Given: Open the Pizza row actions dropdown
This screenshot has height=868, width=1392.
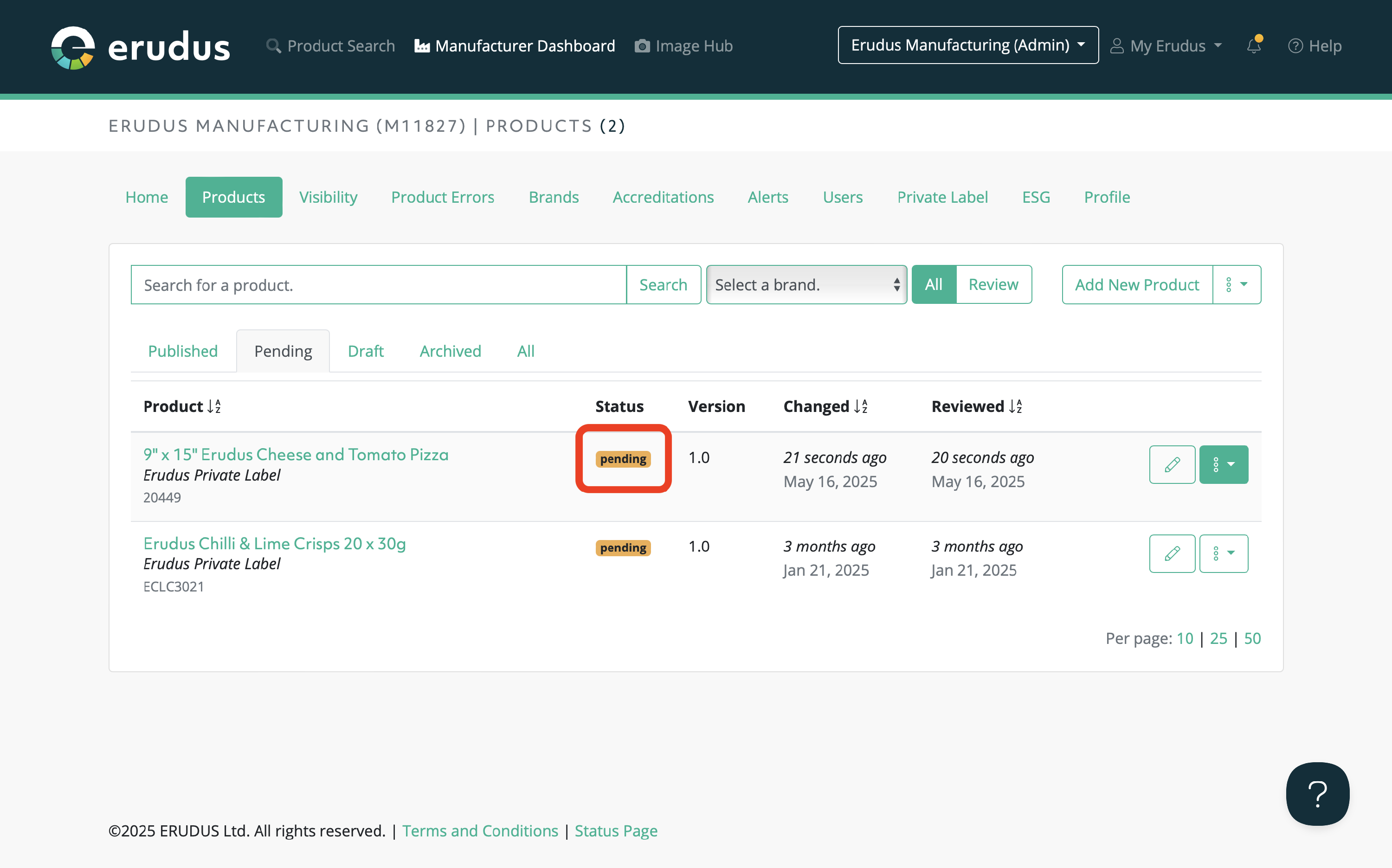Looking at the screenshot, I should click(1223, 464).
